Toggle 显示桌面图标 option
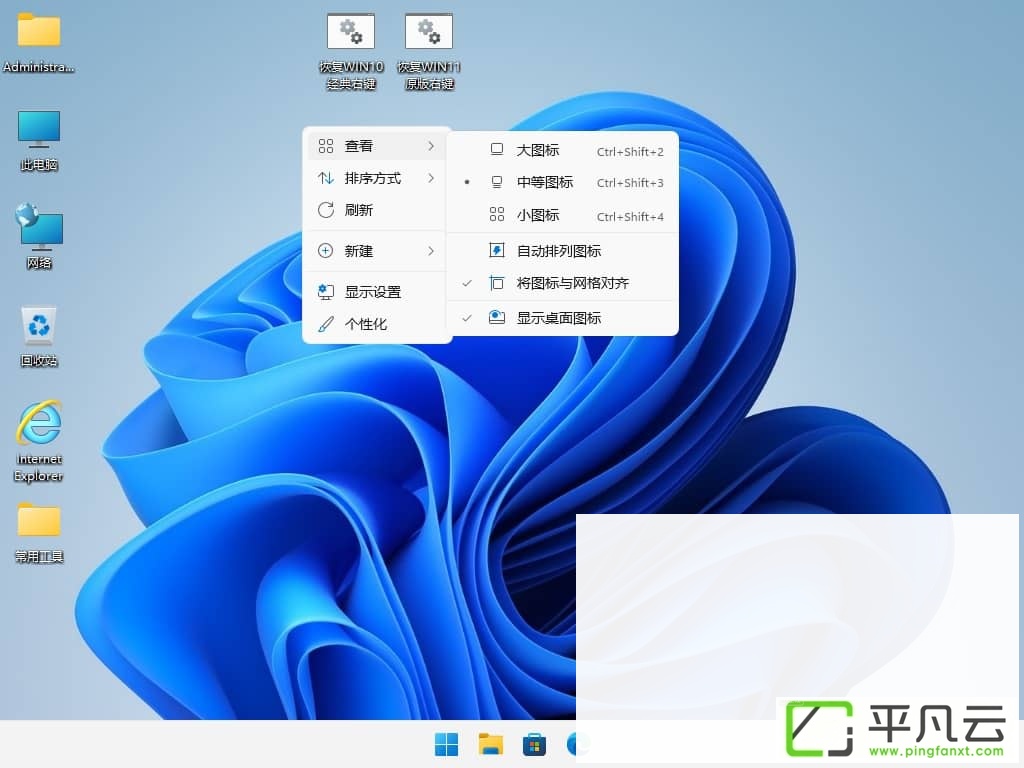This screenshot has height=768, width=1024. [562, 318]
